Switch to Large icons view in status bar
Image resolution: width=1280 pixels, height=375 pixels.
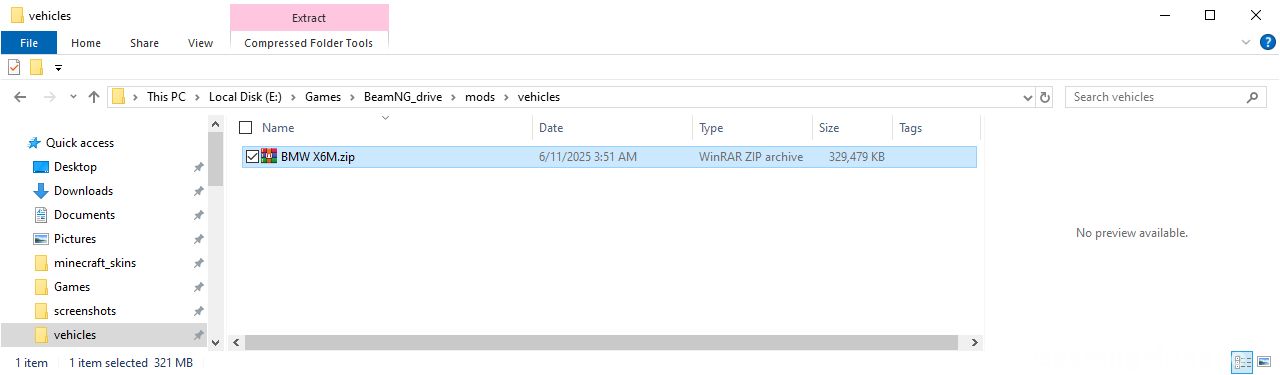[1264, 362]
